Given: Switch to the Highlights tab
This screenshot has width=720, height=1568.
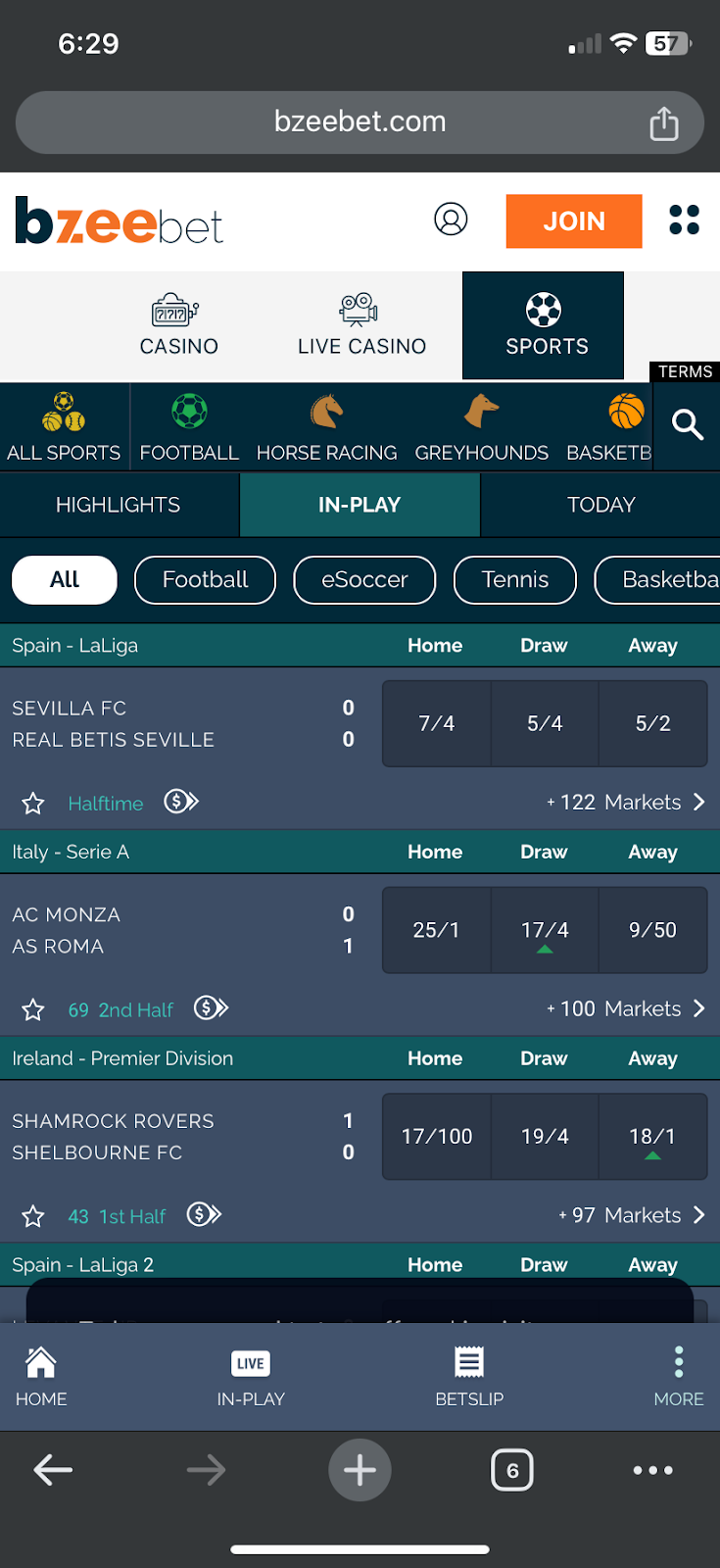Looking at the screenshot, I should 119,505.
